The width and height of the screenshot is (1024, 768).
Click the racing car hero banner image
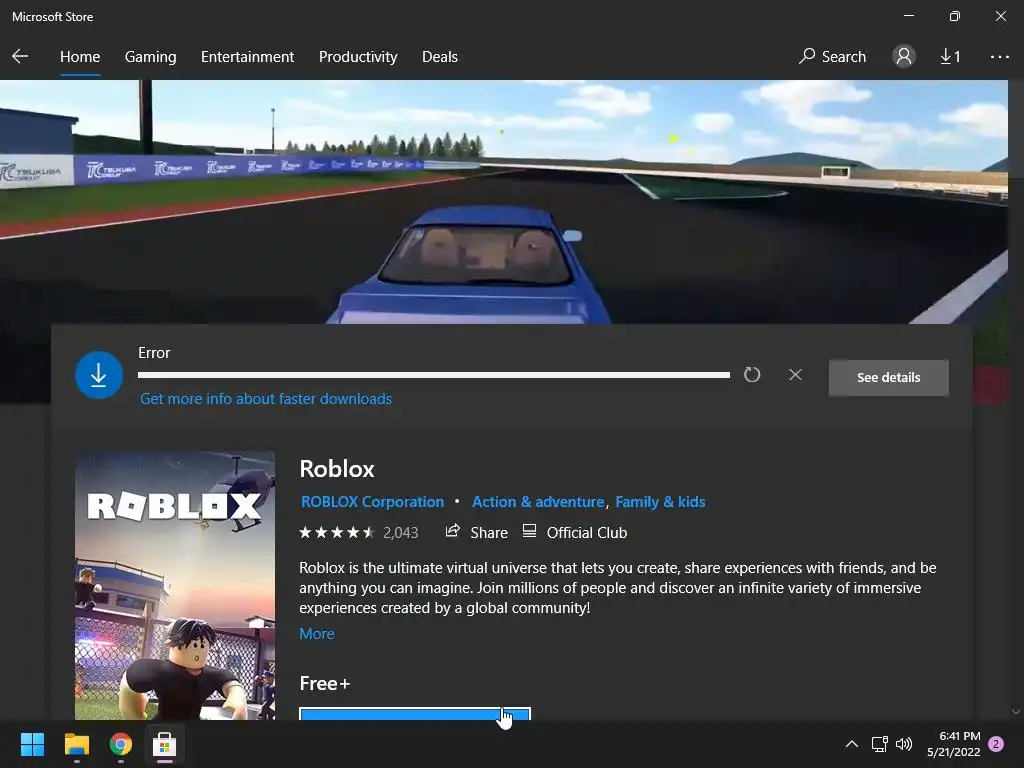[504, 201]
